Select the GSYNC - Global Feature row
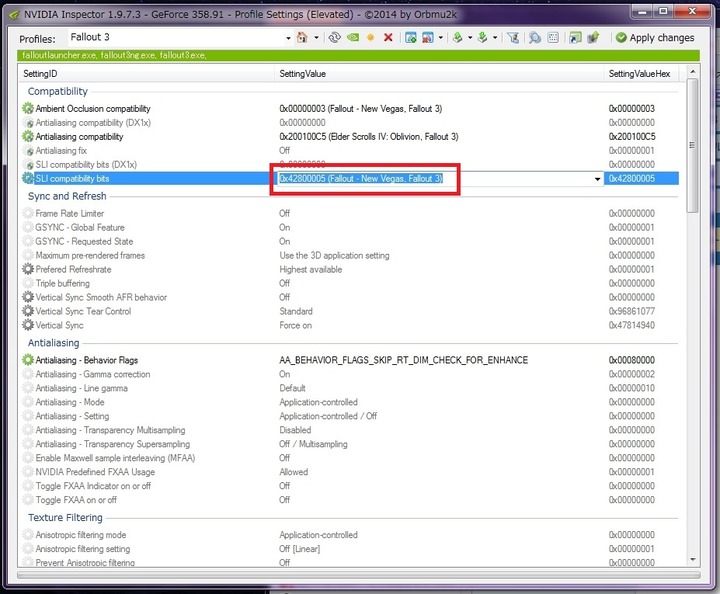The image size is (720, 594). pyautogui.click(x=349, y=227)
